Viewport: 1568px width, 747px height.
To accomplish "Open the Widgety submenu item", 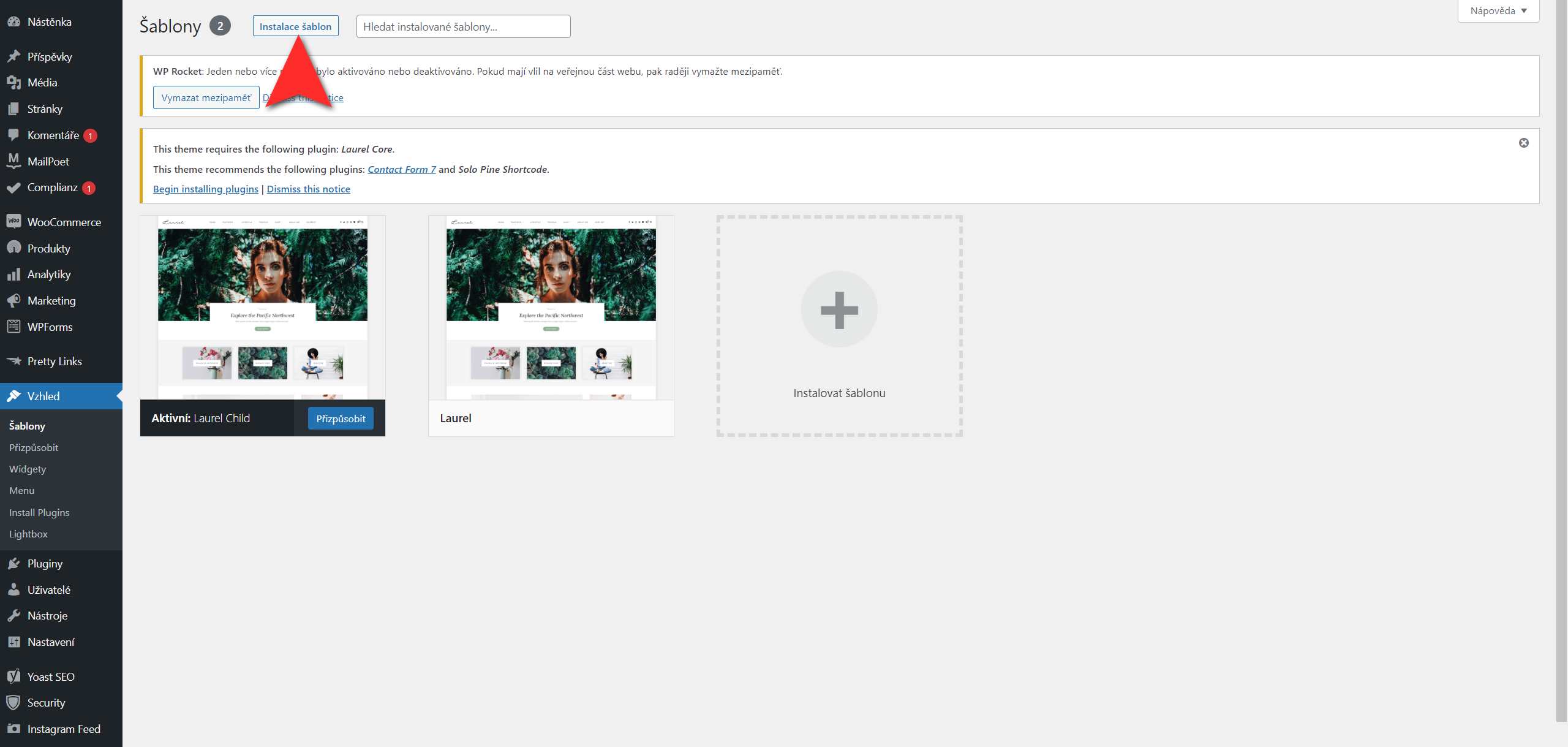I will click(28, 469).
